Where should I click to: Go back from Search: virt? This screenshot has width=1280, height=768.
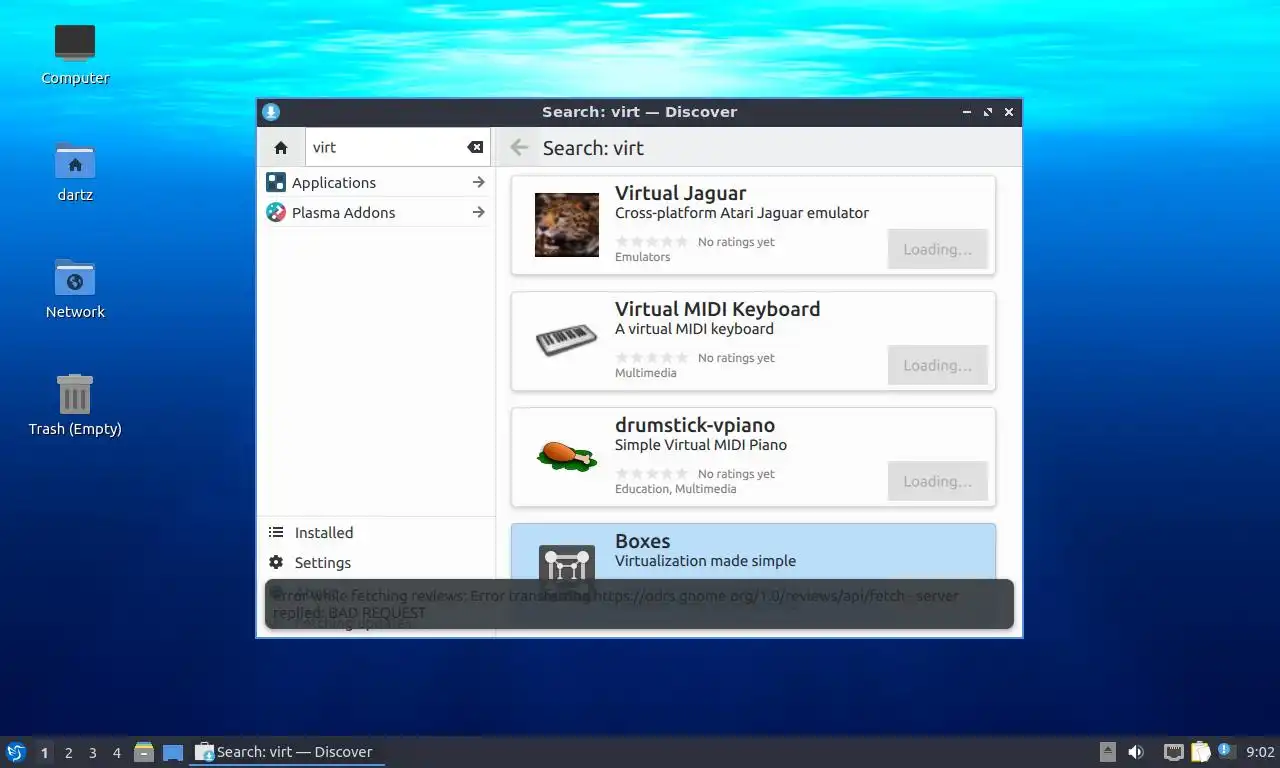click(519, 148)
